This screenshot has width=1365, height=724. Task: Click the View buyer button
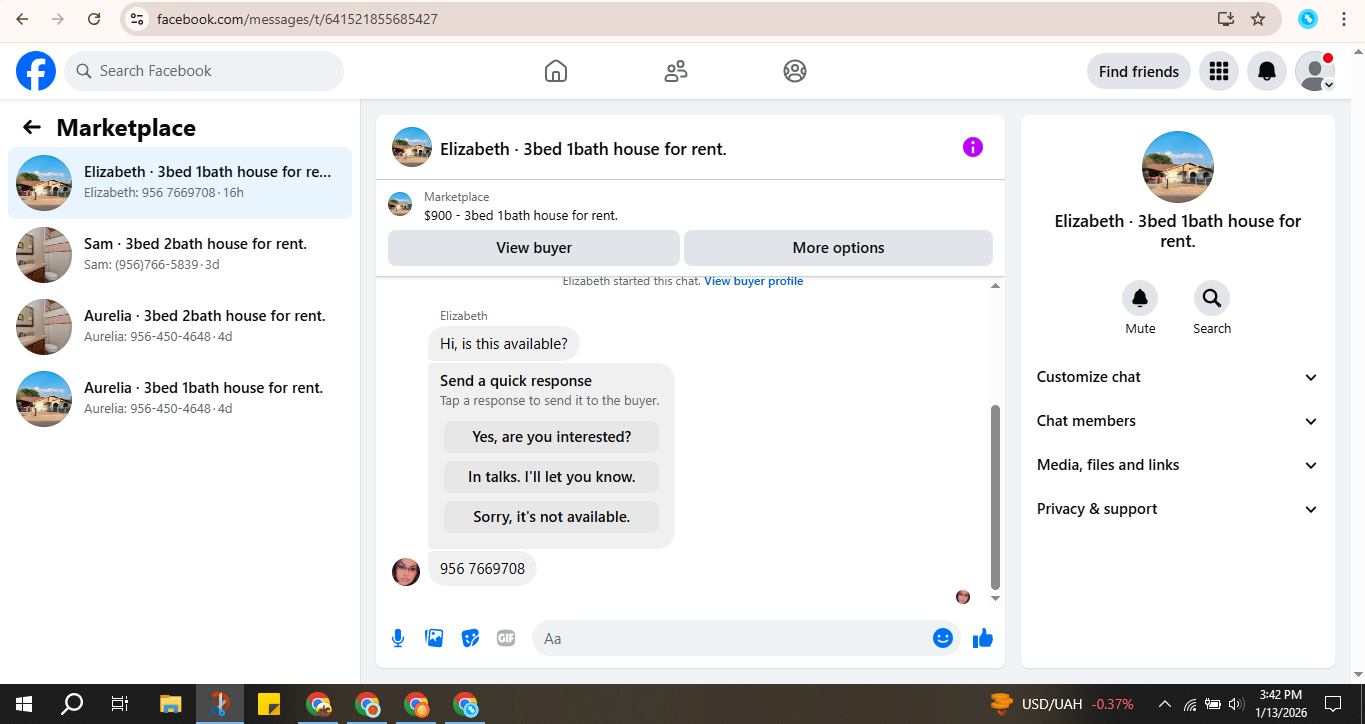pyautogui.click(x=534, y=248)
